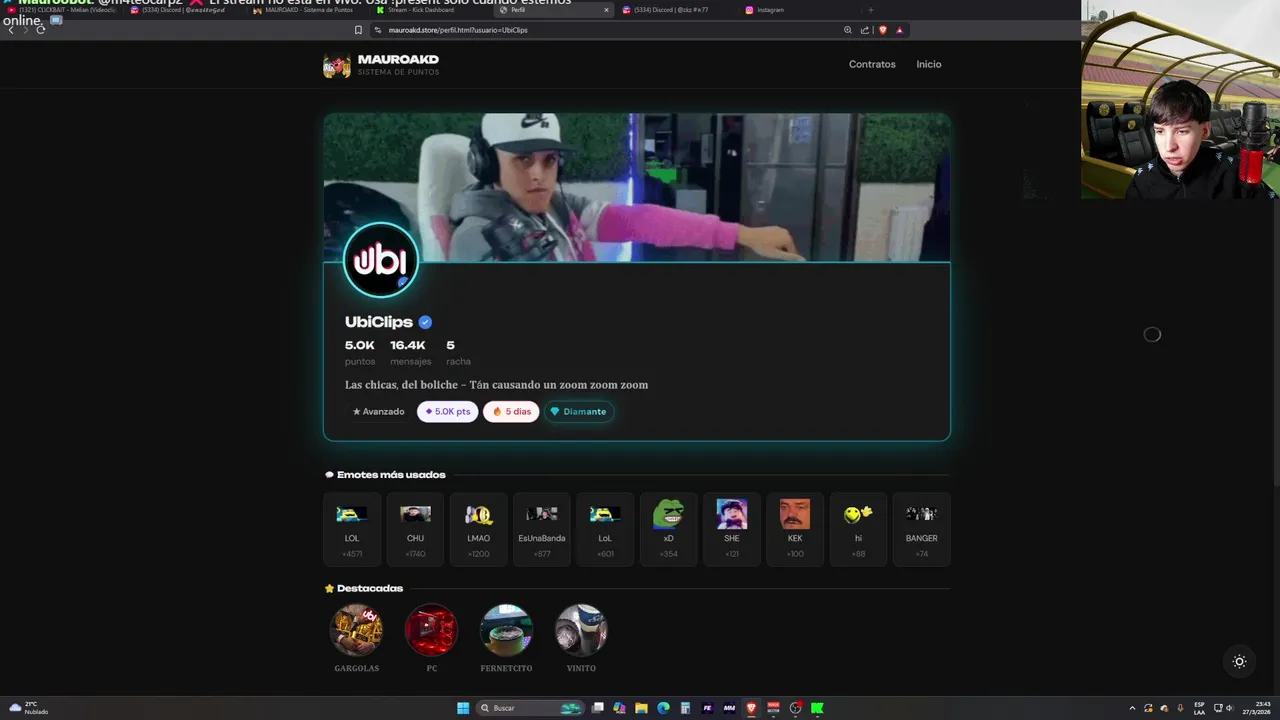Click the racha stat 5

[x=458, y=352]
